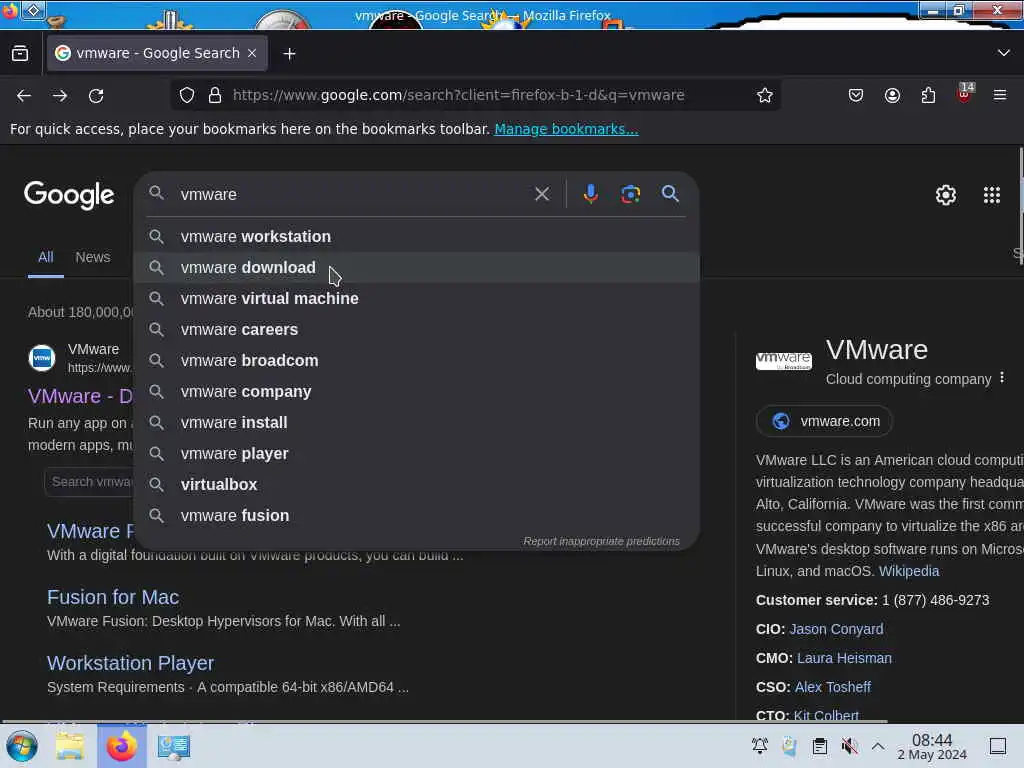Click the Firefox back arrow button

[24, 95]
